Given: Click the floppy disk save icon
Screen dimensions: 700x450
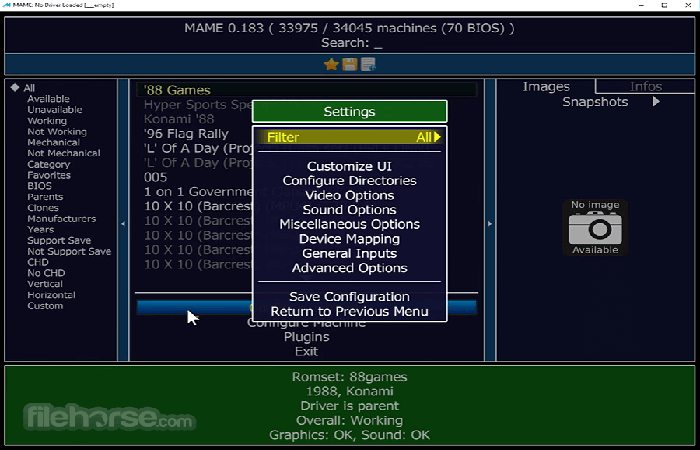Looking at the screenshot, I should point(350,65).
